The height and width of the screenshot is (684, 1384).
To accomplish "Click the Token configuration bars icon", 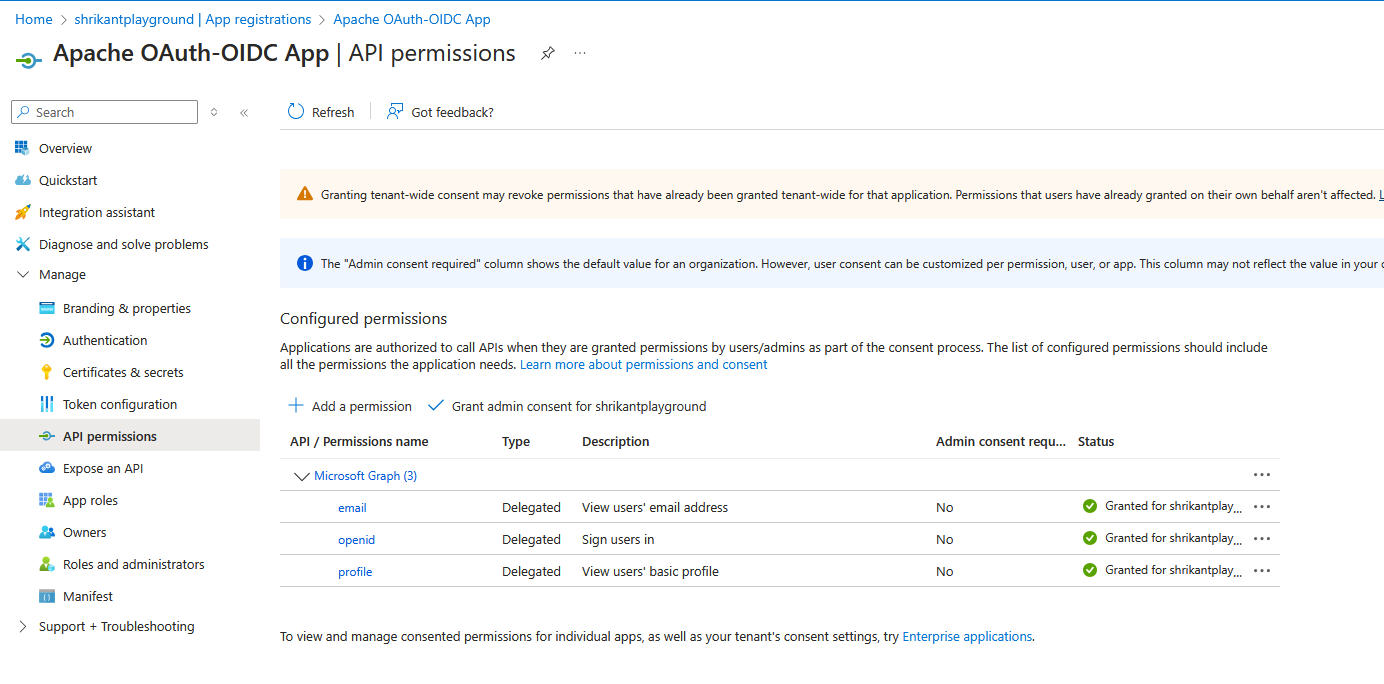I will 46,404.
